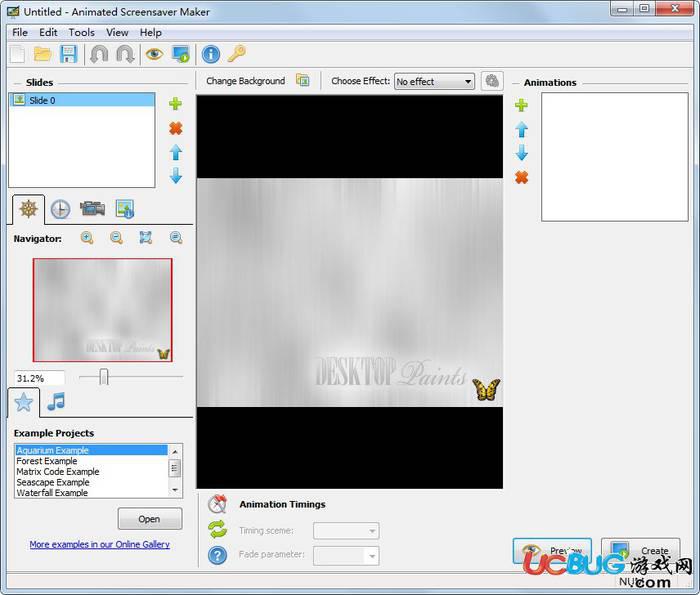The image size is (700, 595).
Task: Open More examples in our Online Gallery link
Action: tap(100, 544)
